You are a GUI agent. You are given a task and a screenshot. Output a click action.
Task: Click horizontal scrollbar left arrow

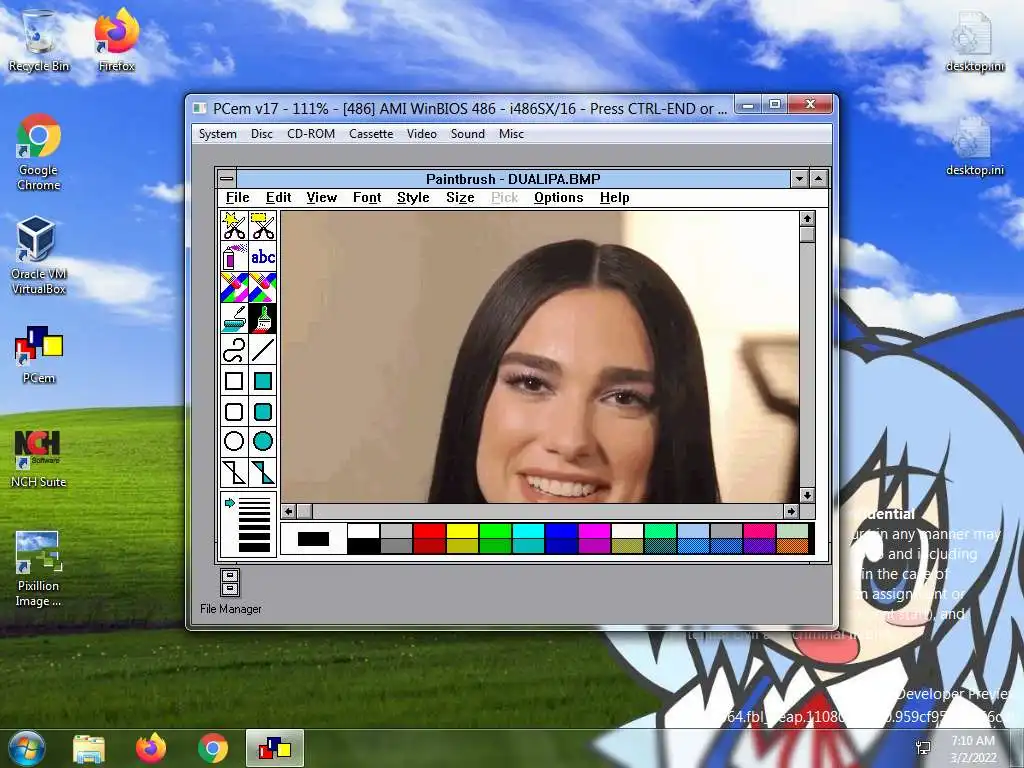(x=289, y=511)
